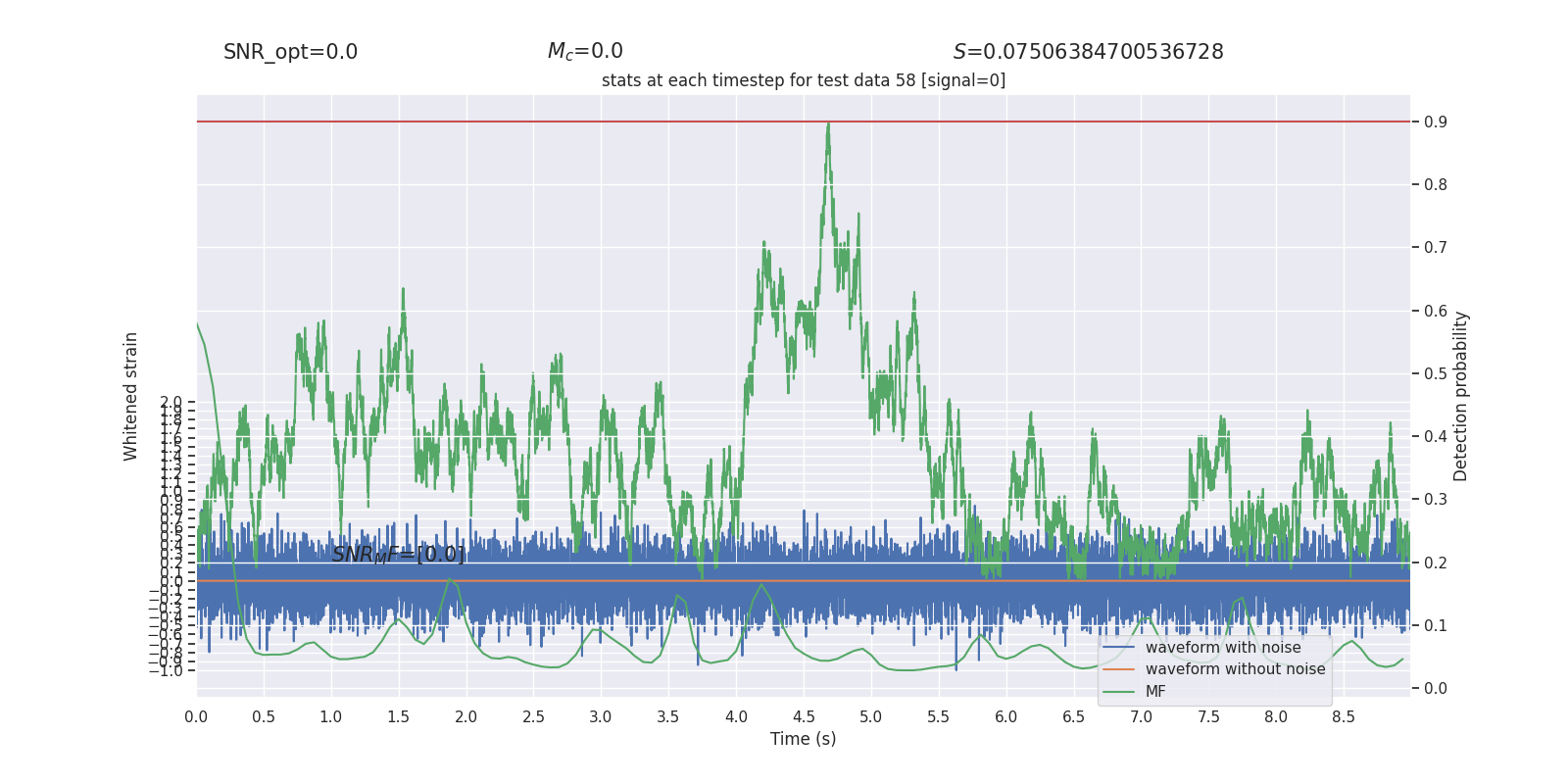Screen dimensions: 1568x784
Task: Click the Mc=0.0 header label
Action: [x=585, y=51]
